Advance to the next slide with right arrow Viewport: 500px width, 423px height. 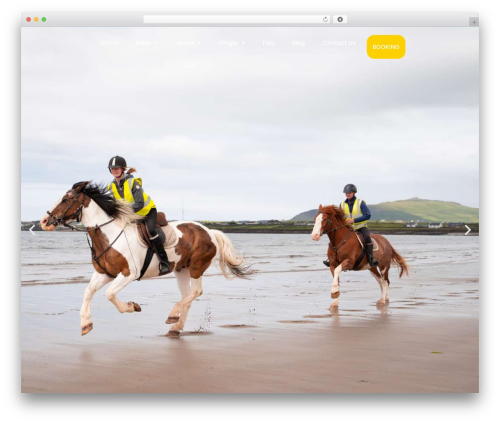(468, 230)
